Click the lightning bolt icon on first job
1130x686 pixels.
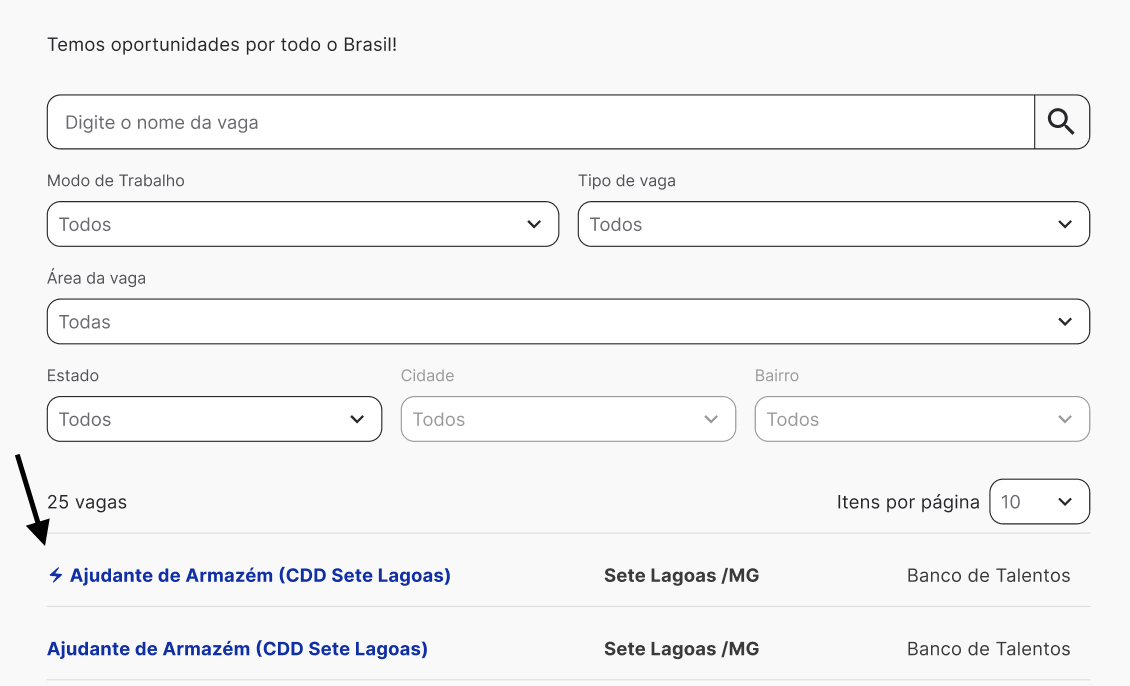(x=56, y=575)
